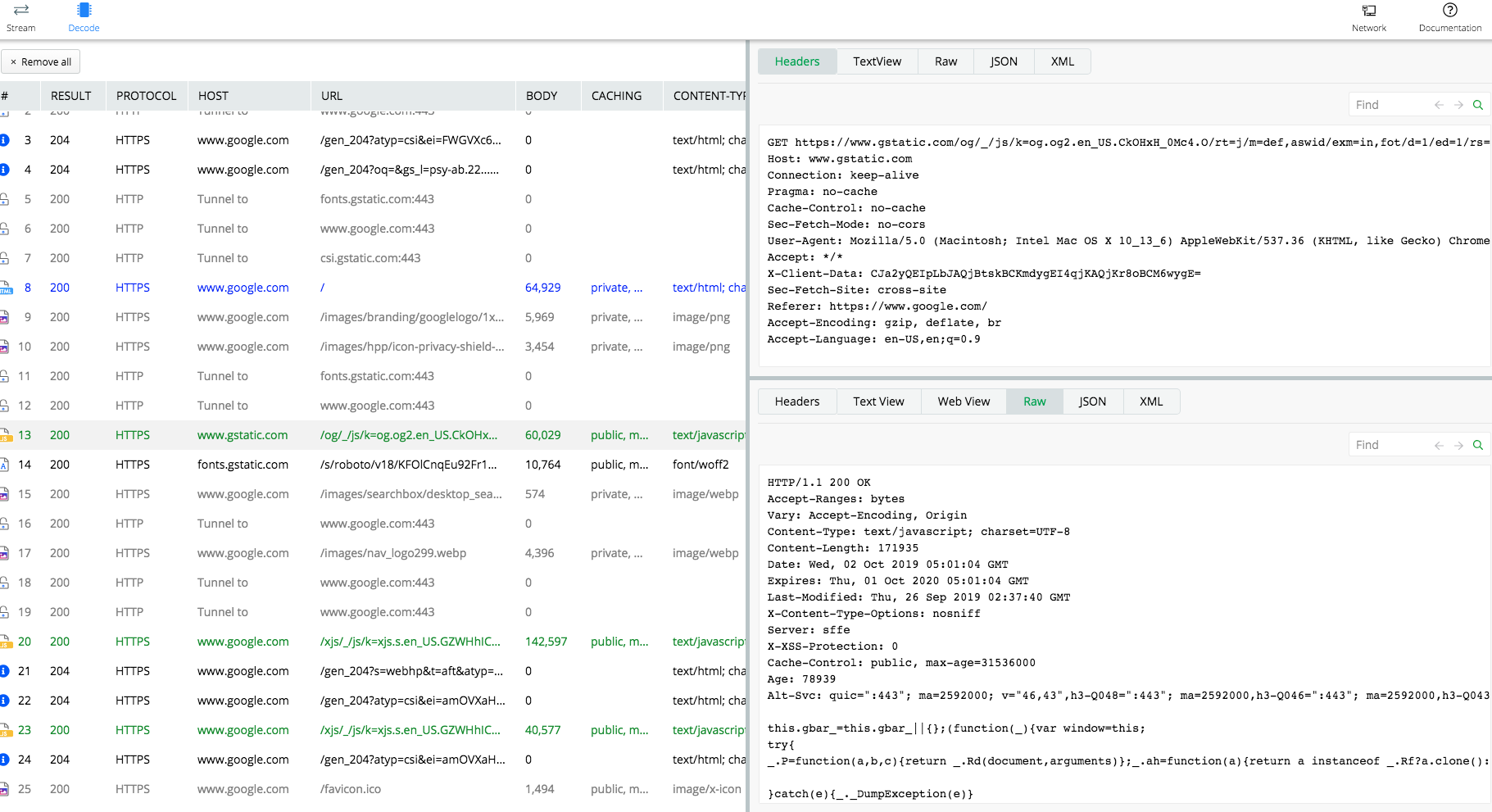
Task: Type in the request pane Find field
Action: click(x=1389, y=105)
